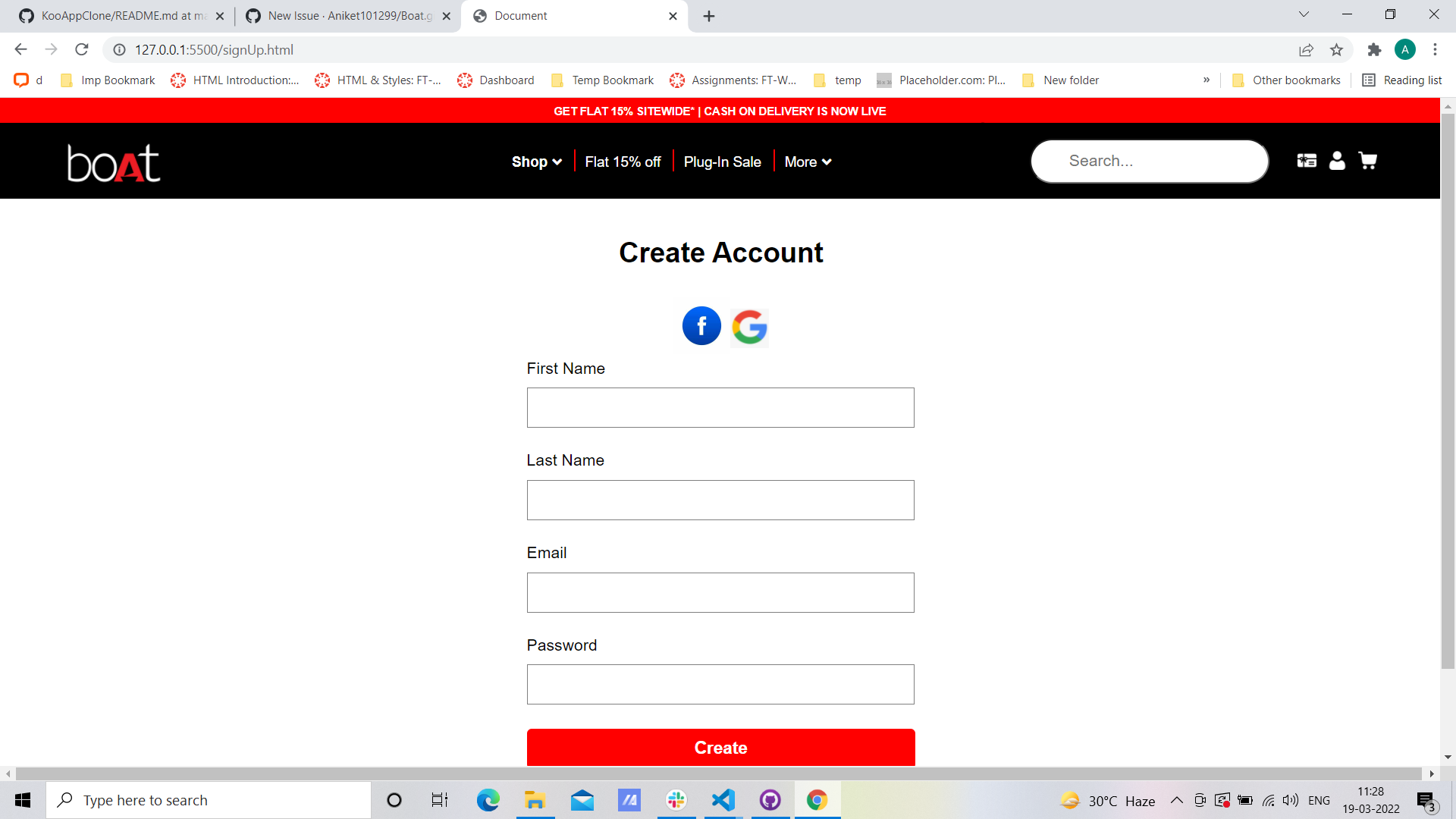Screen dimensions: 1456x819
Task: Reload the page
Action: [x=82, y=50]
